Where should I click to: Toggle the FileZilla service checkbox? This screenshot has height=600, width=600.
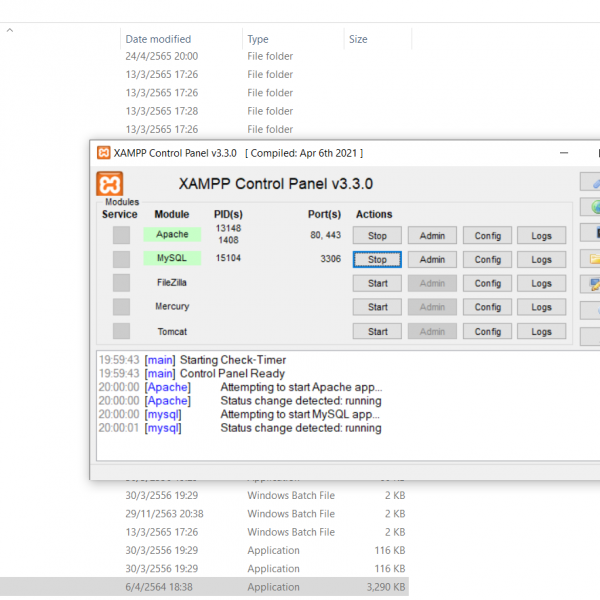pyautogui.click(x=121, y=283)
